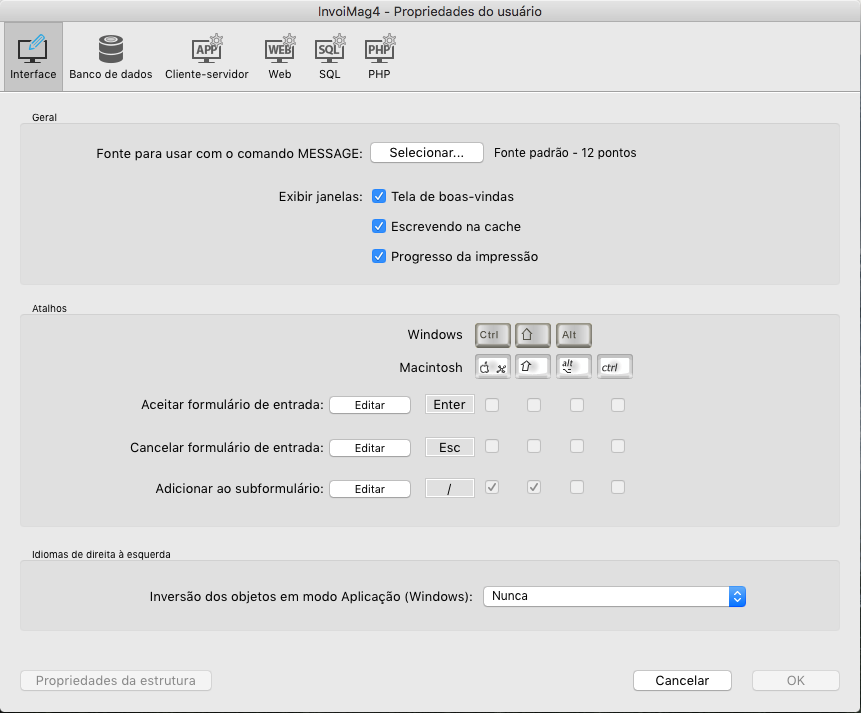Click the Windows Alt key icon

click(x=574, y=335)
